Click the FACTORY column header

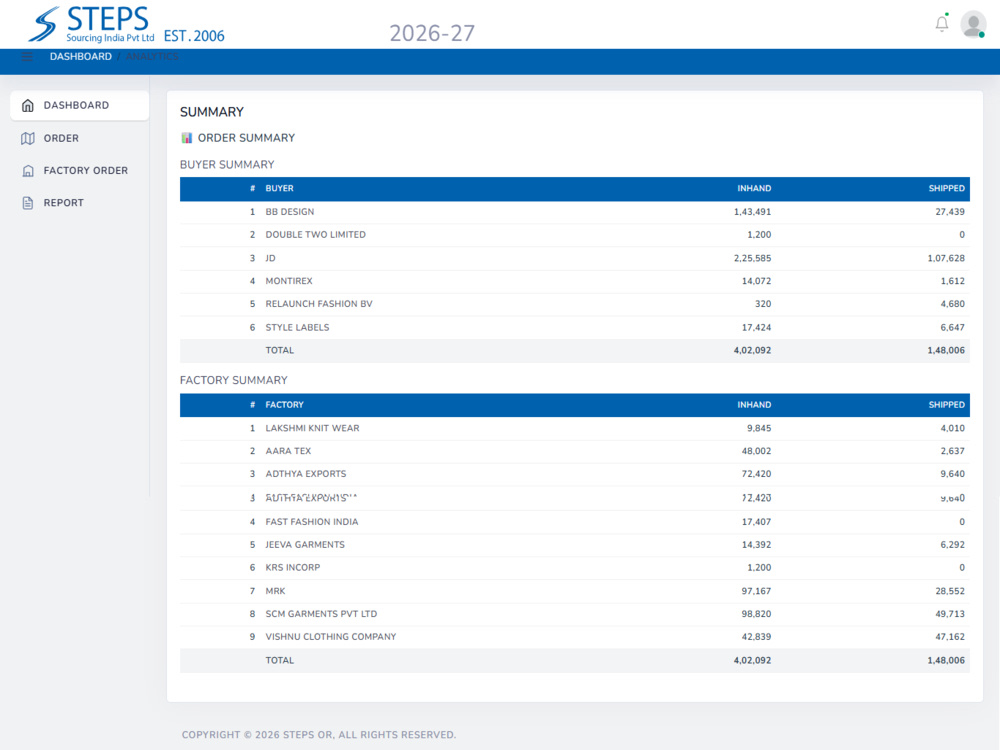284,404
